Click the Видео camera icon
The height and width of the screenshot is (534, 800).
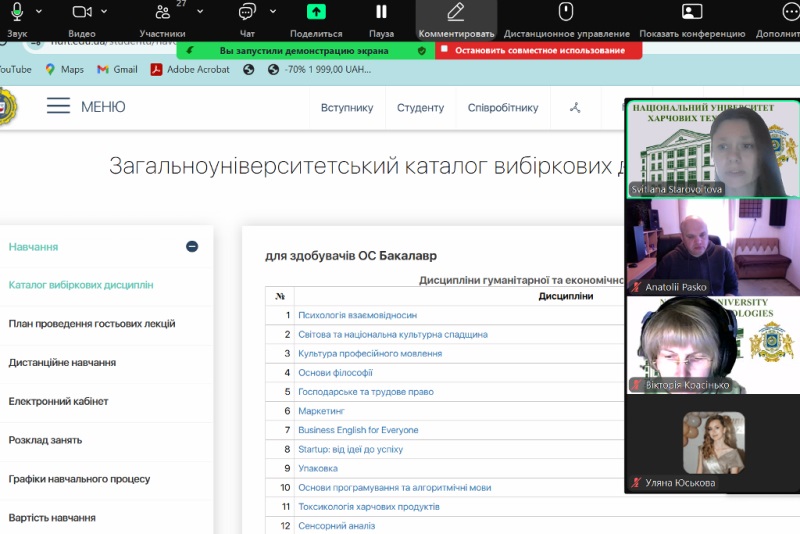point(82,12)
